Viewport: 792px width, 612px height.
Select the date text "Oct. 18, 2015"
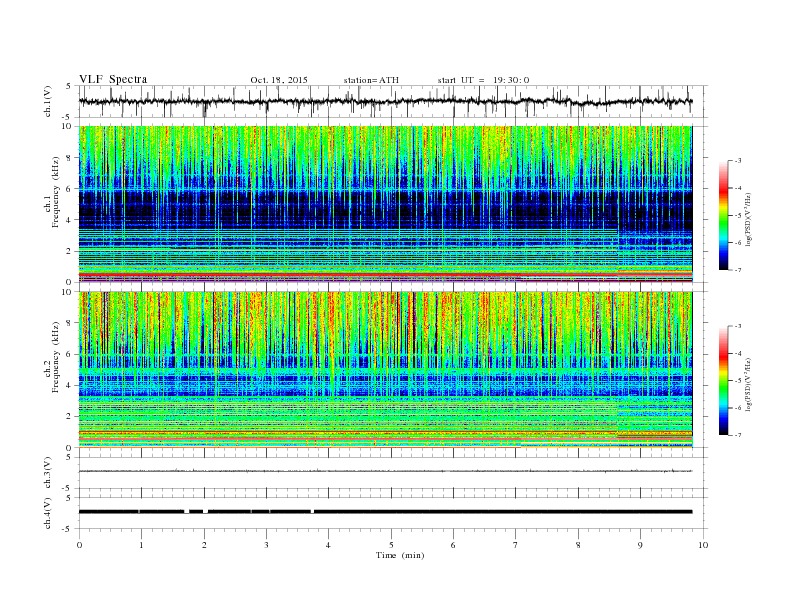[279, 80]
